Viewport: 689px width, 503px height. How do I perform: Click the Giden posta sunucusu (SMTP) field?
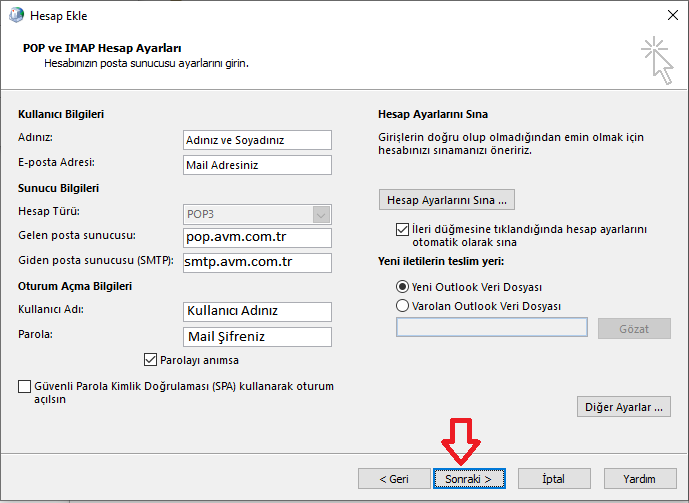257,262
